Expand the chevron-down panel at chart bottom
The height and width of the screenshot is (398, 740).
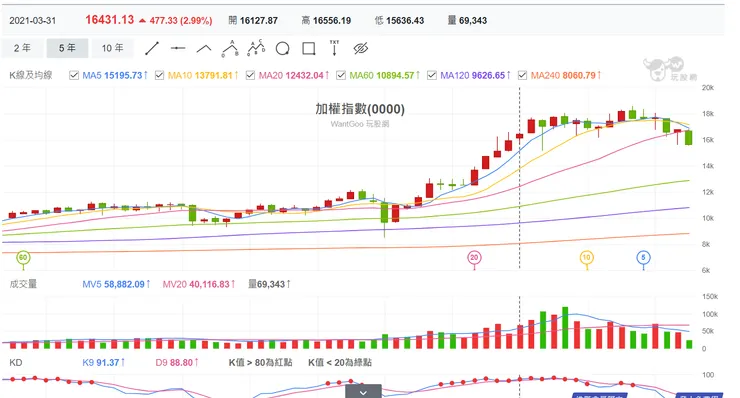point(363,391)
